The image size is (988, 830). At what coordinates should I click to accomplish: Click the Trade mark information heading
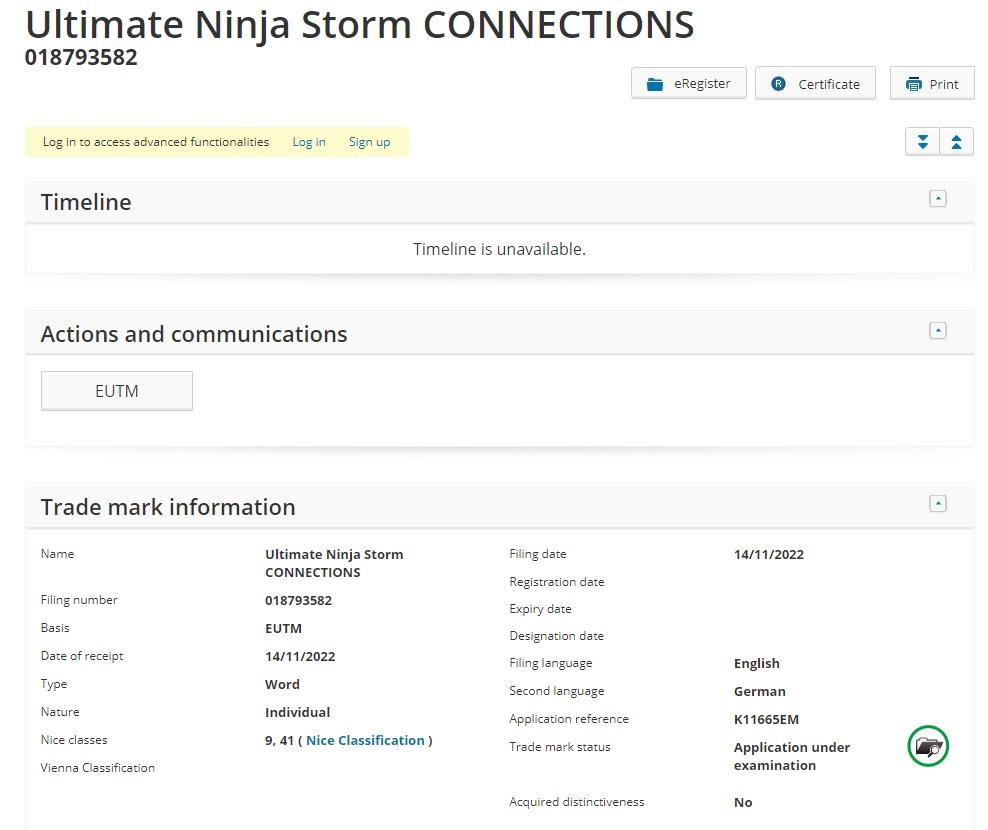(168, 507)
